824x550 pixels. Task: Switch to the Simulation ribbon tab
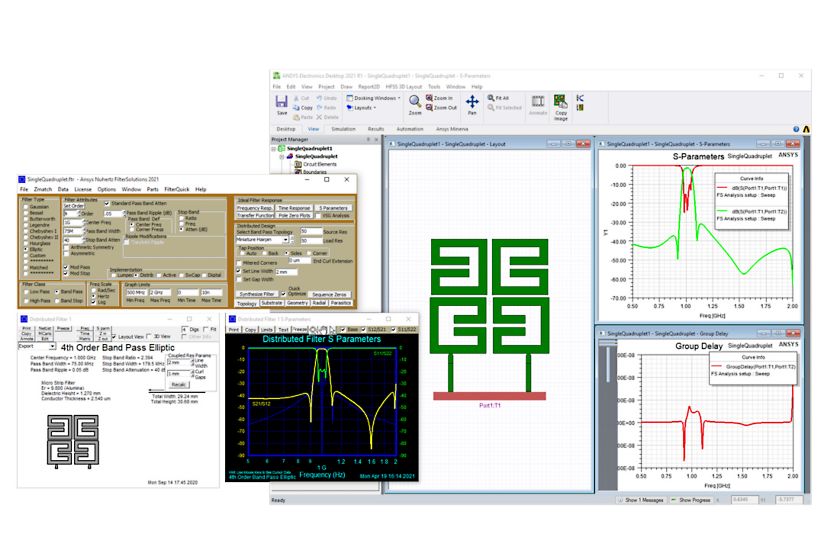pyautogui.click(x=343, y=128)
